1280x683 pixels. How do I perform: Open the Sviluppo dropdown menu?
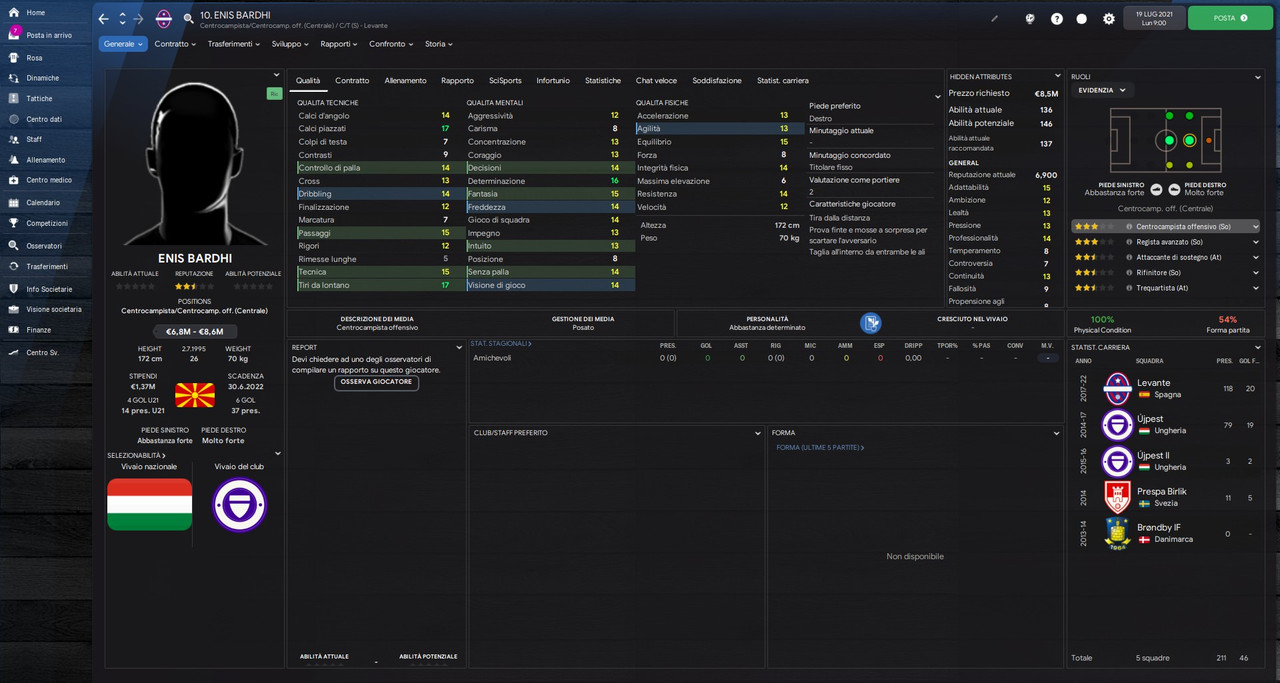[291, 44]
